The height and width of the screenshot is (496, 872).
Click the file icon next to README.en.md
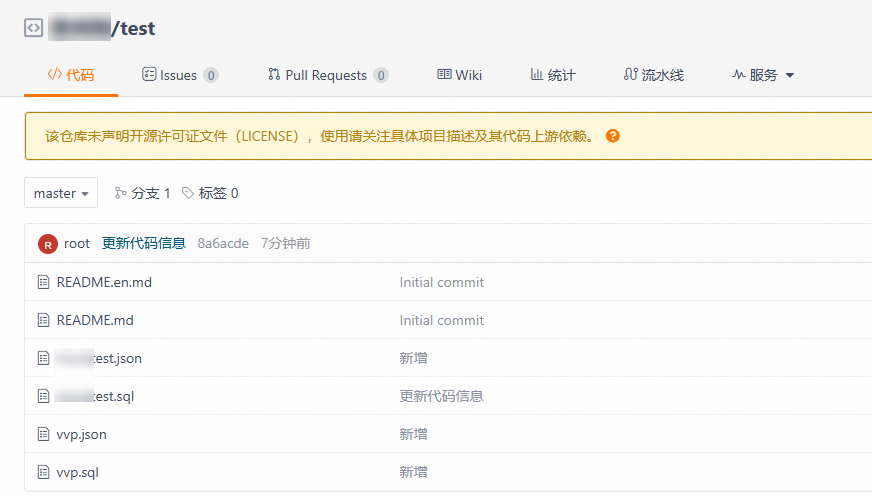(x=43, y=282)
